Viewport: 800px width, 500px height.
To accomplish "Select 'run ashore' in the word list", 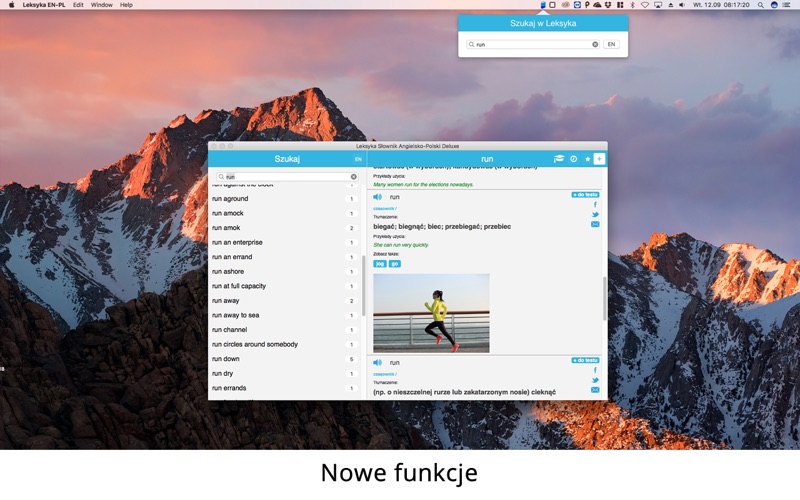I will [287, 271].
